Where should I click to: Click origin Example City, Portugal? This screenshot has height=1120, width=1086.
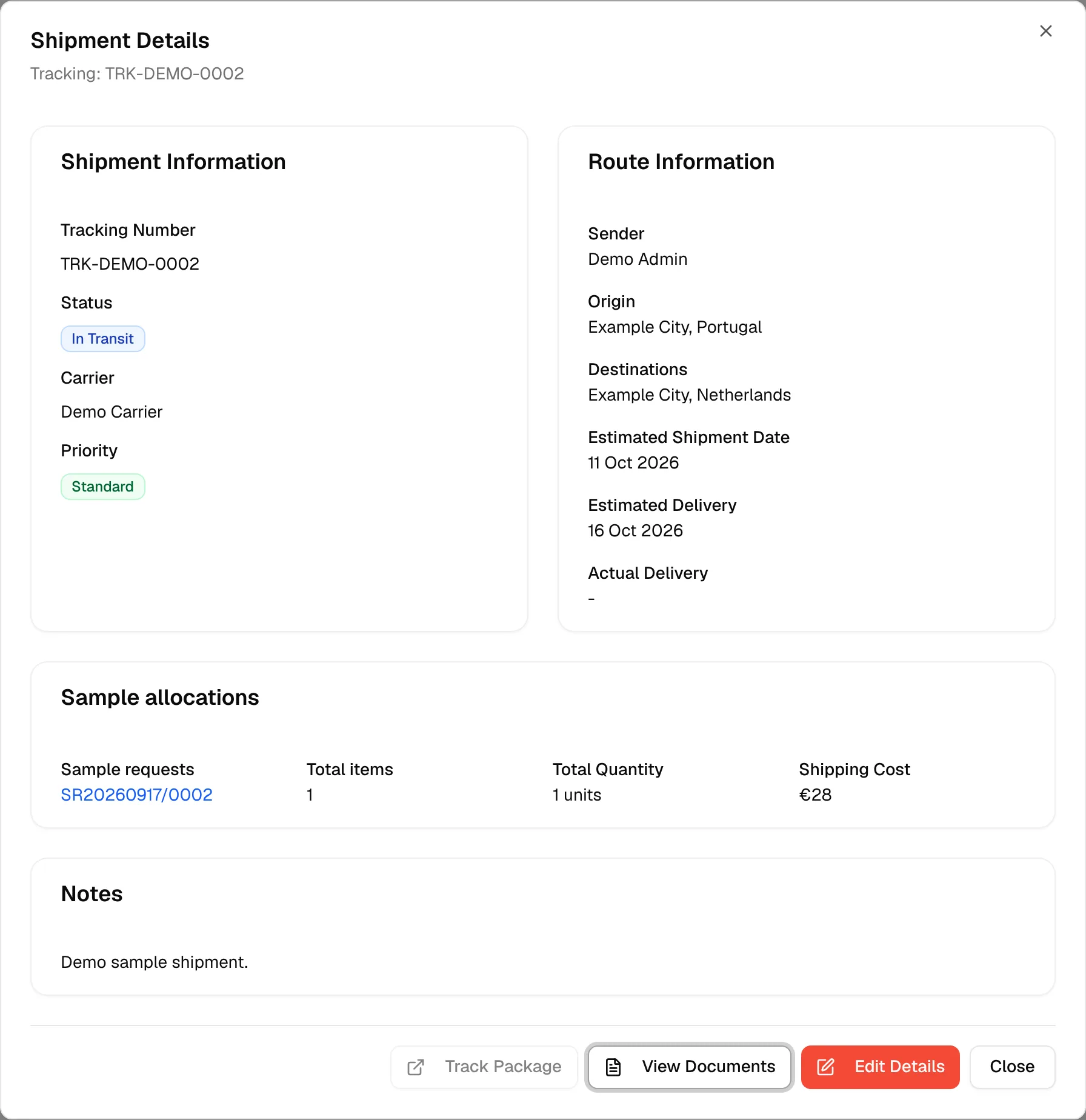[x=675, y=327]
